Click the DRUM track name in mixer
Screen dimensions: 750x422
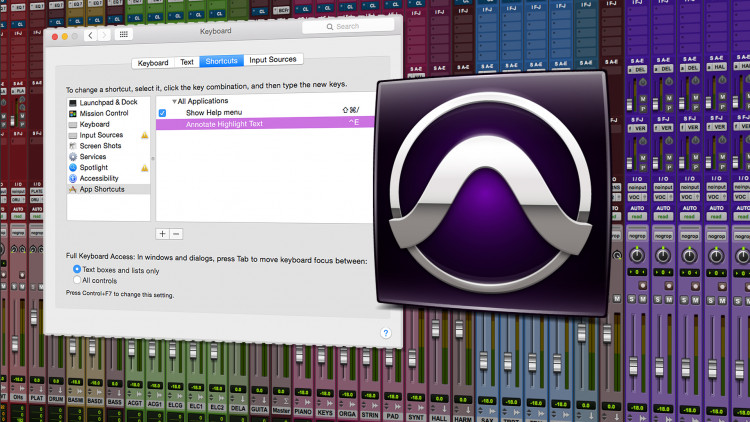(56, 399)
